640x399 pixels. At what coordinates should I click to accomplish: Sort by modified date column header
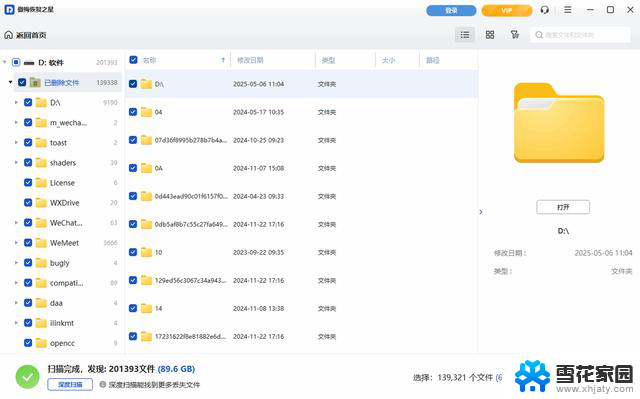coord(250,60)
